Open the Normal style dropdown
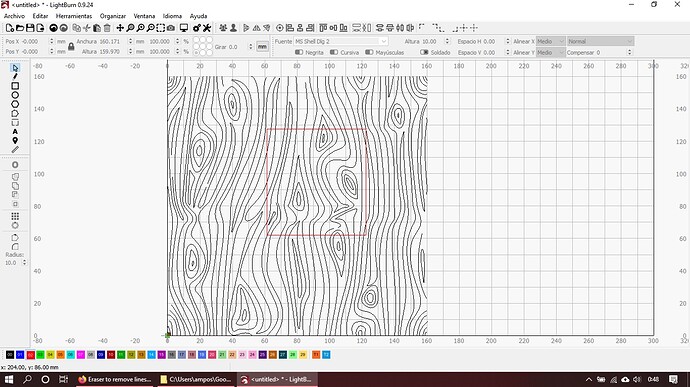The height and width of the screenshot is (387, 690). click(x=600, y=41)
